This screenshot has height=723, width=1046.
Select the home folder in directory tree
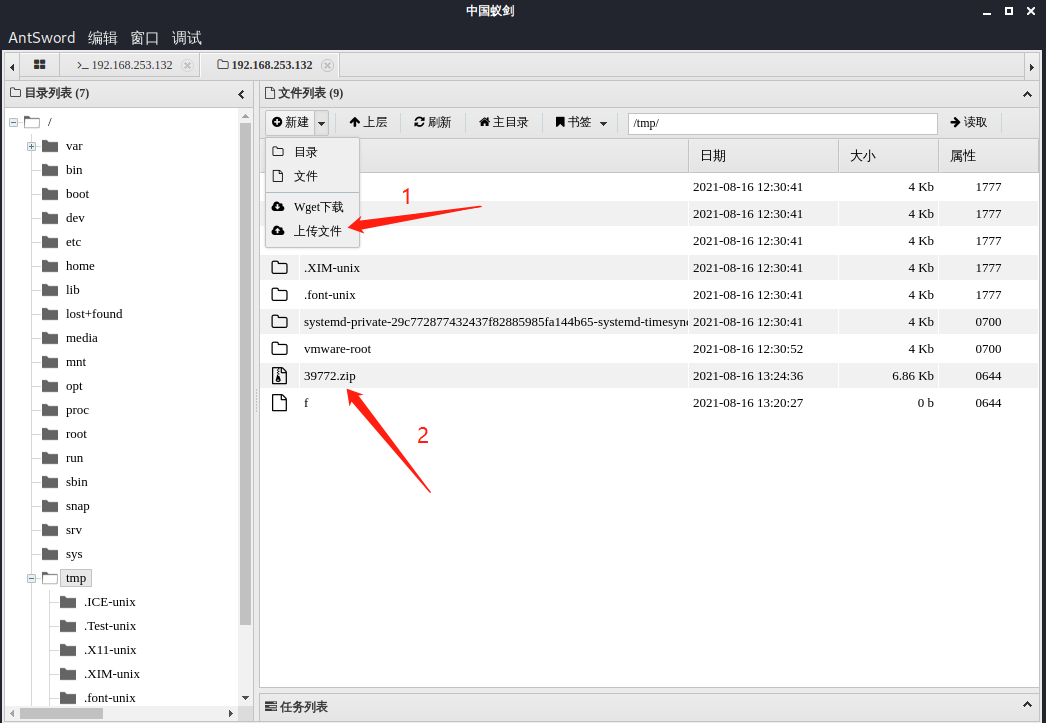[x=80, y=266]
